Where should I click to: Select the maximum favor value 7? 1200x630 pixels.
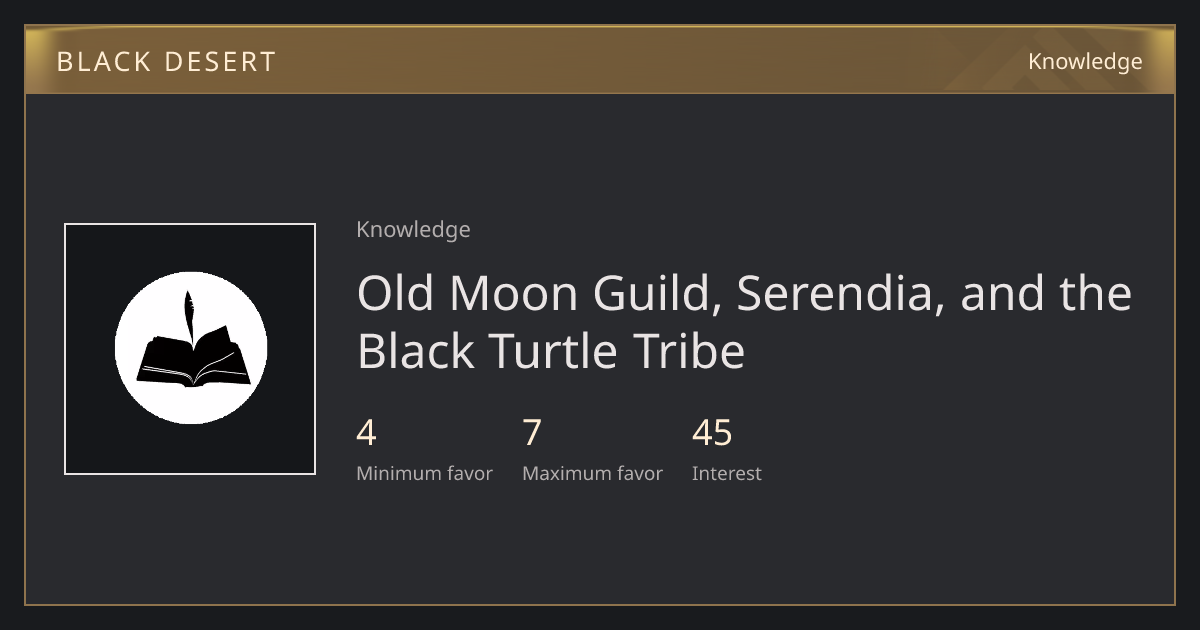tap(532, 433)
